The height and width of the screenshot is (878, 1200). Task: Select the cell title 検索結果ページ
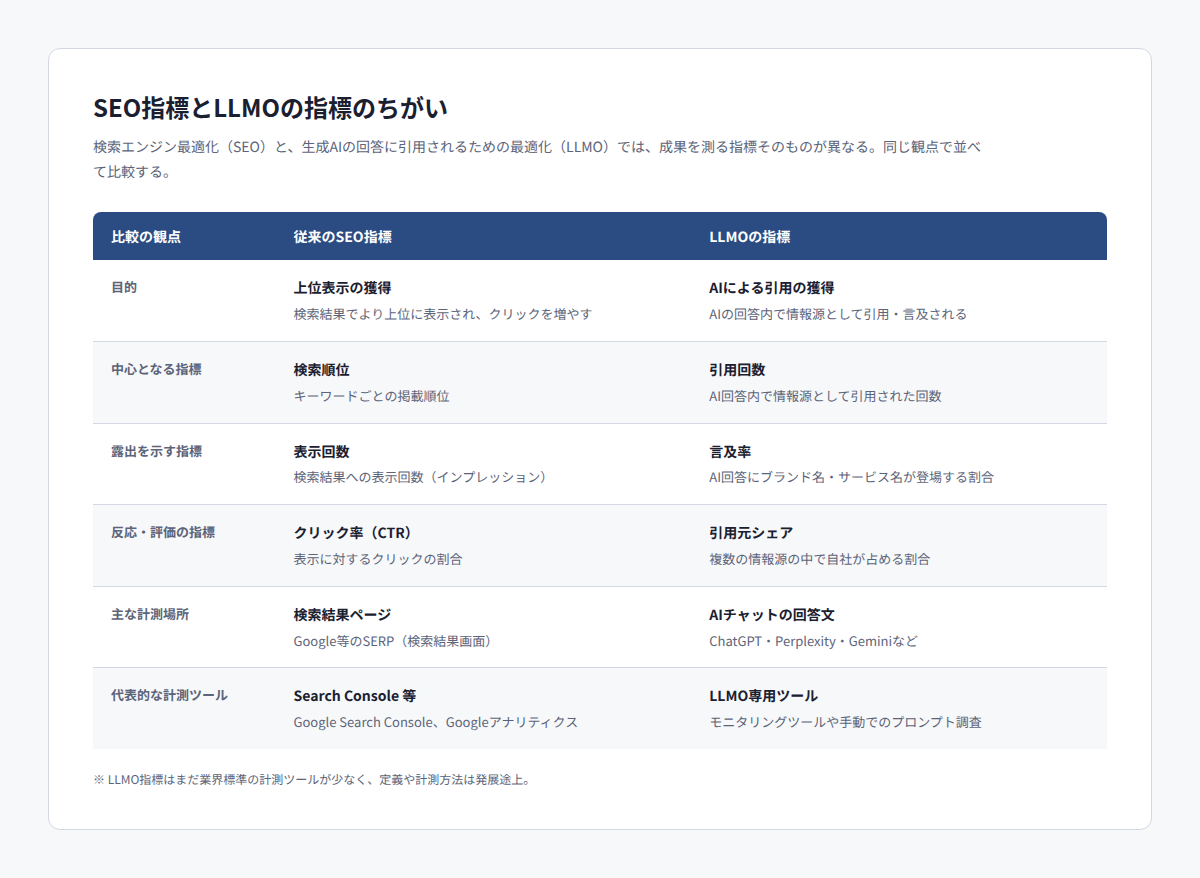(x=342, y=615)
